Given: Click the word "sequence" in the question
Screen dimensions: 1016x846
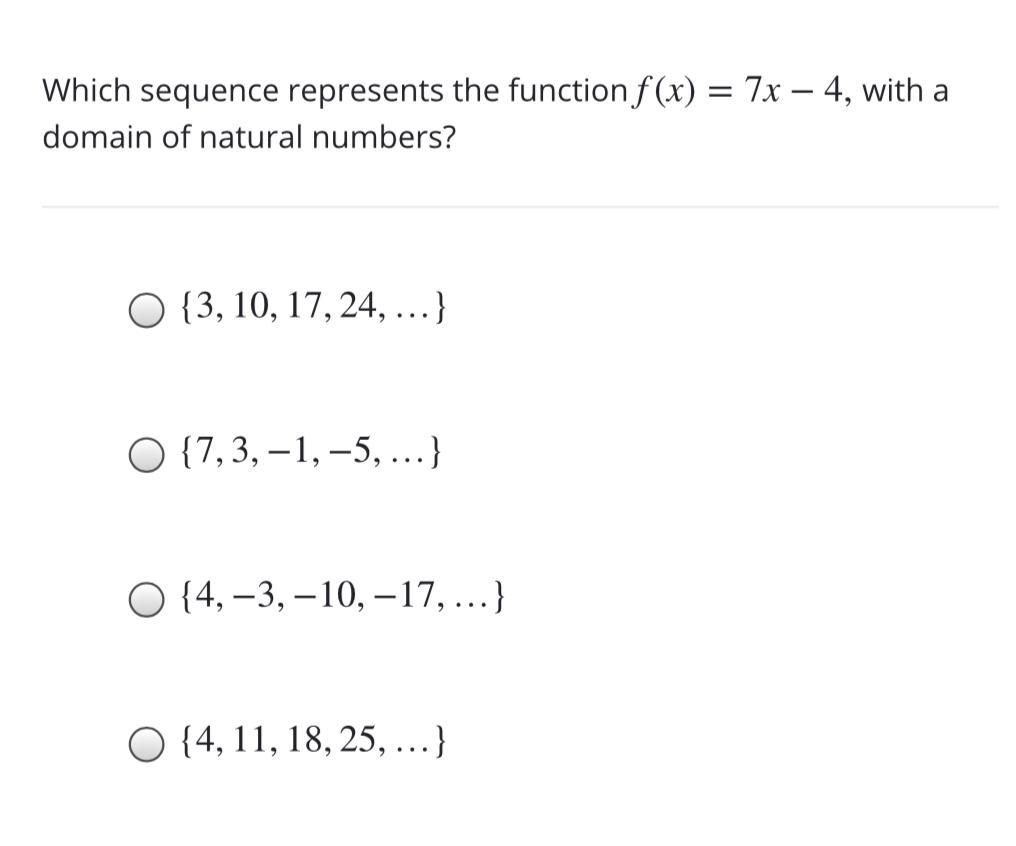Looking at the screenshot, I should click(x=210, y=92).
